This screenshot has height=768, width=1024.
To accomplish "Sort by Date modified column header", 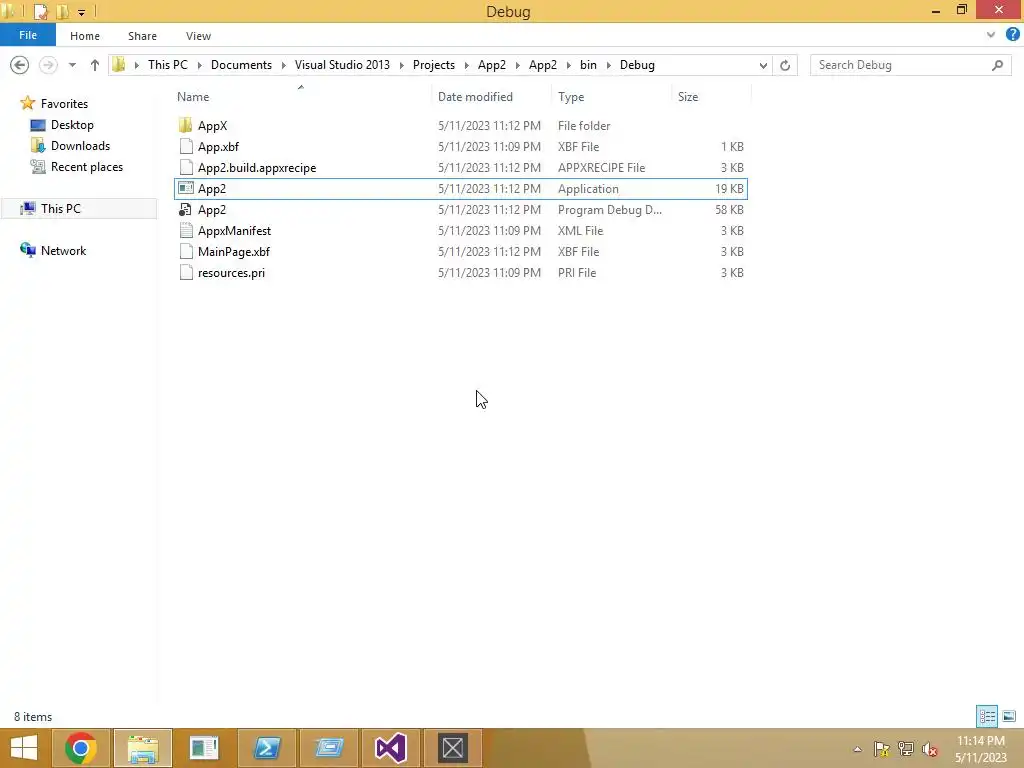I will [x=475, y=97].
